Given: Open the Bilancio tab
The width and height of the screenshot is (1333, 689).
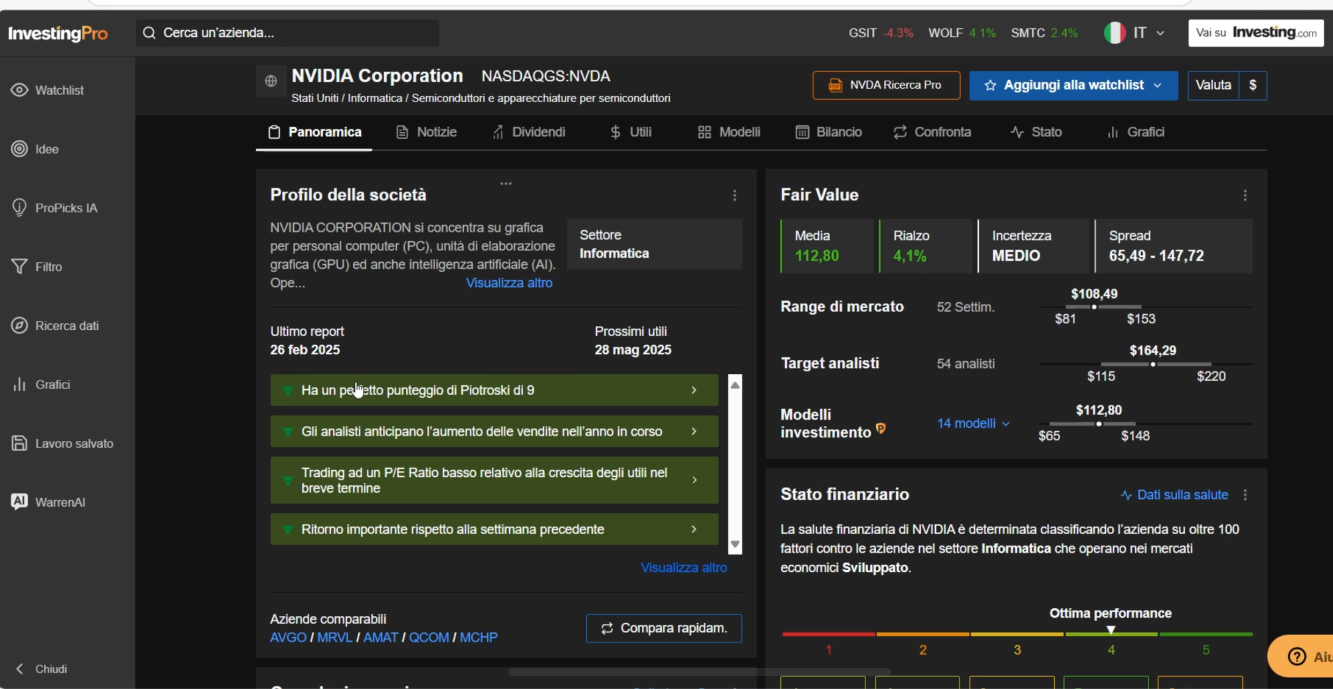Looking at the screenshot, I should (829, 132).
